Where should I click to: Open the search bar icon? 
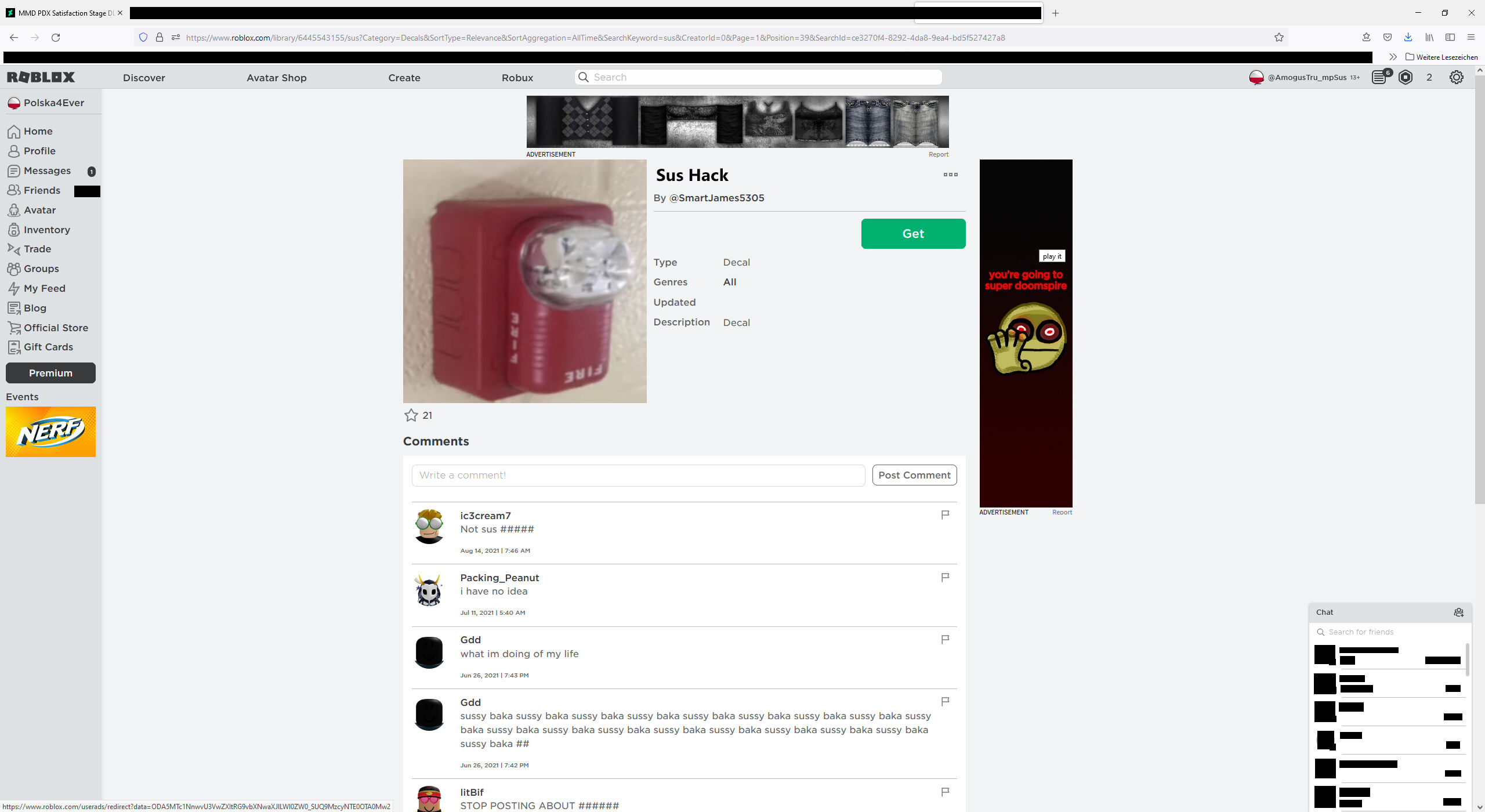(x=583, y=77)
